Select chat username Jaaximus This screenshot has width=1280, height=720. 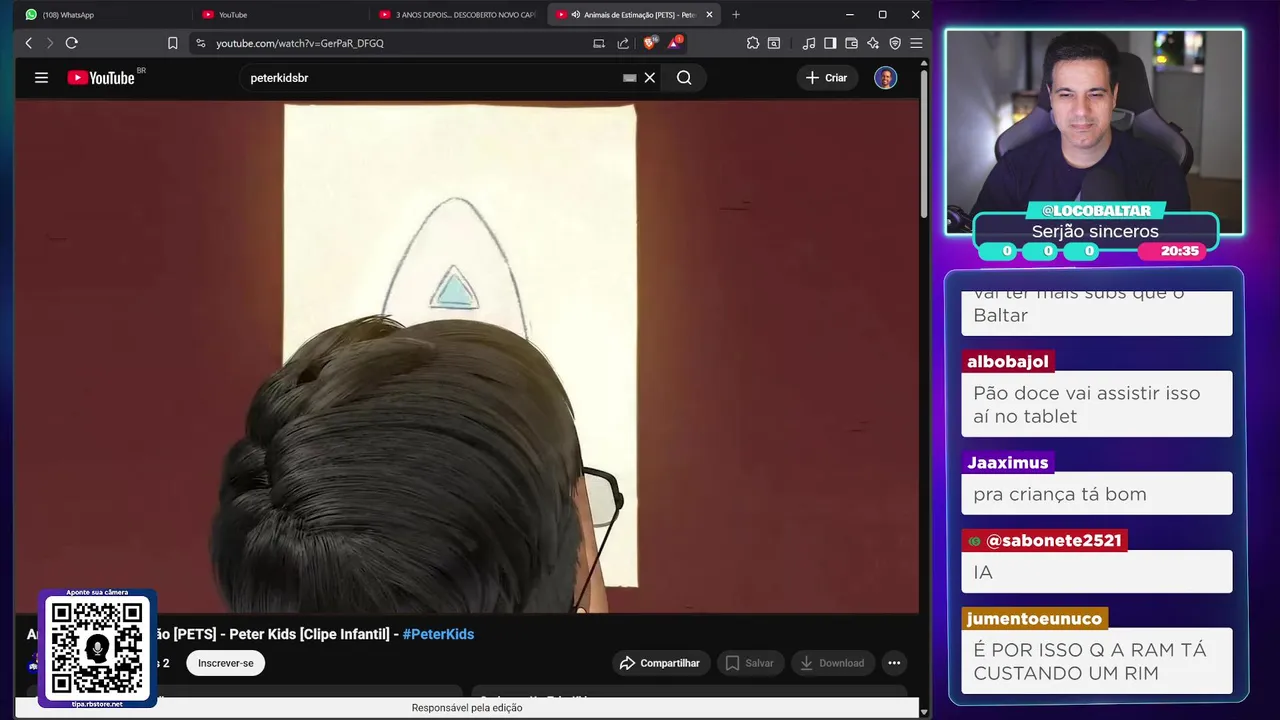click(1008, 463)
